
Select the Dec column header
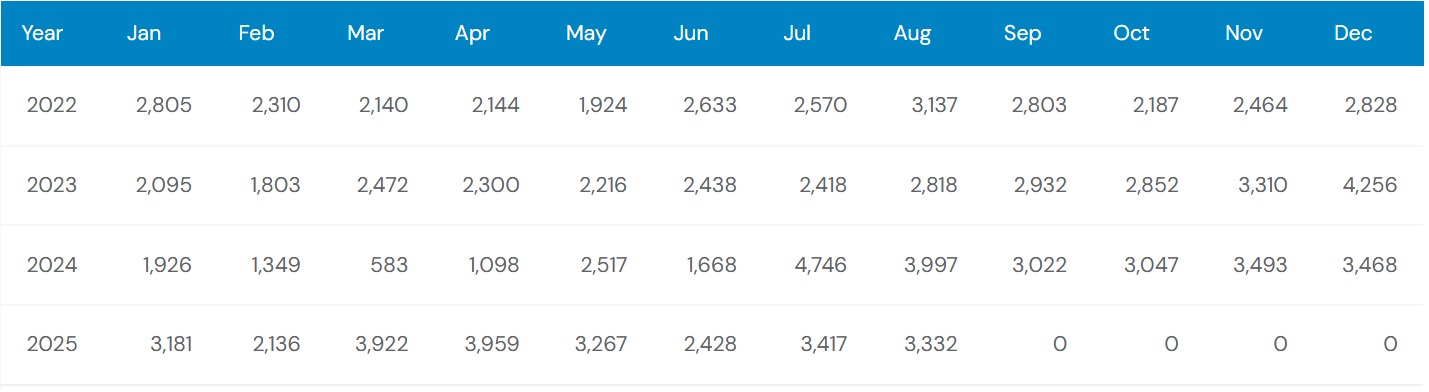click(x=1353, y=33)
